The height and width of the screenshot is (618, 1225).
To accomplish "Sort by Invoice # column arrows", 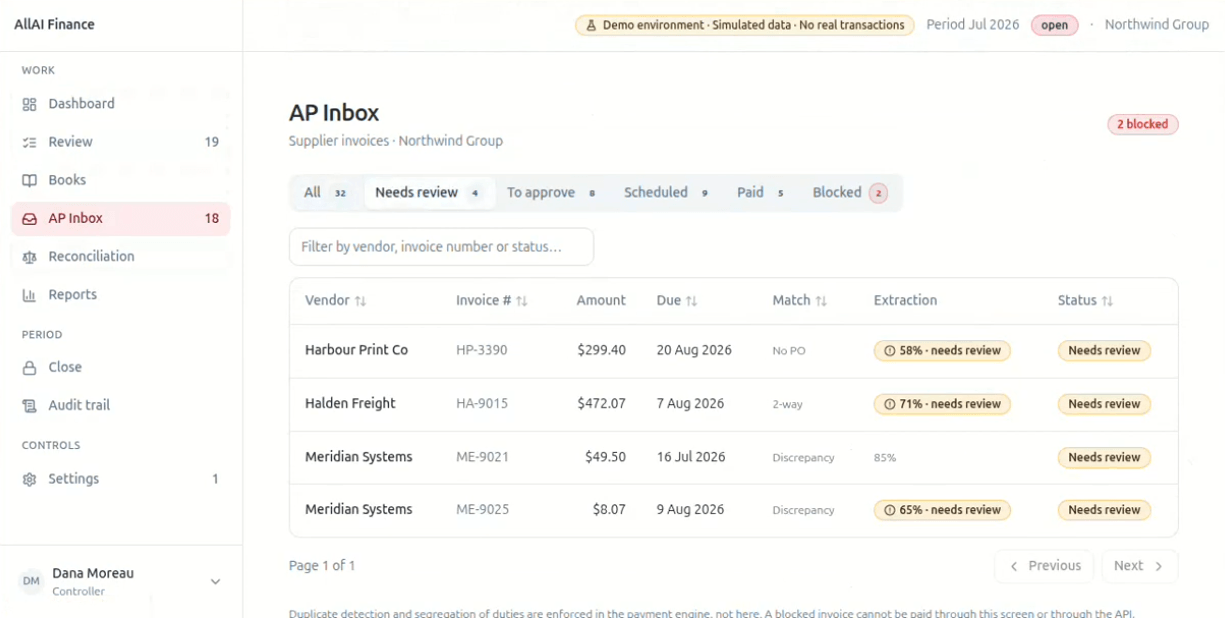I will [x=522, y=301].
